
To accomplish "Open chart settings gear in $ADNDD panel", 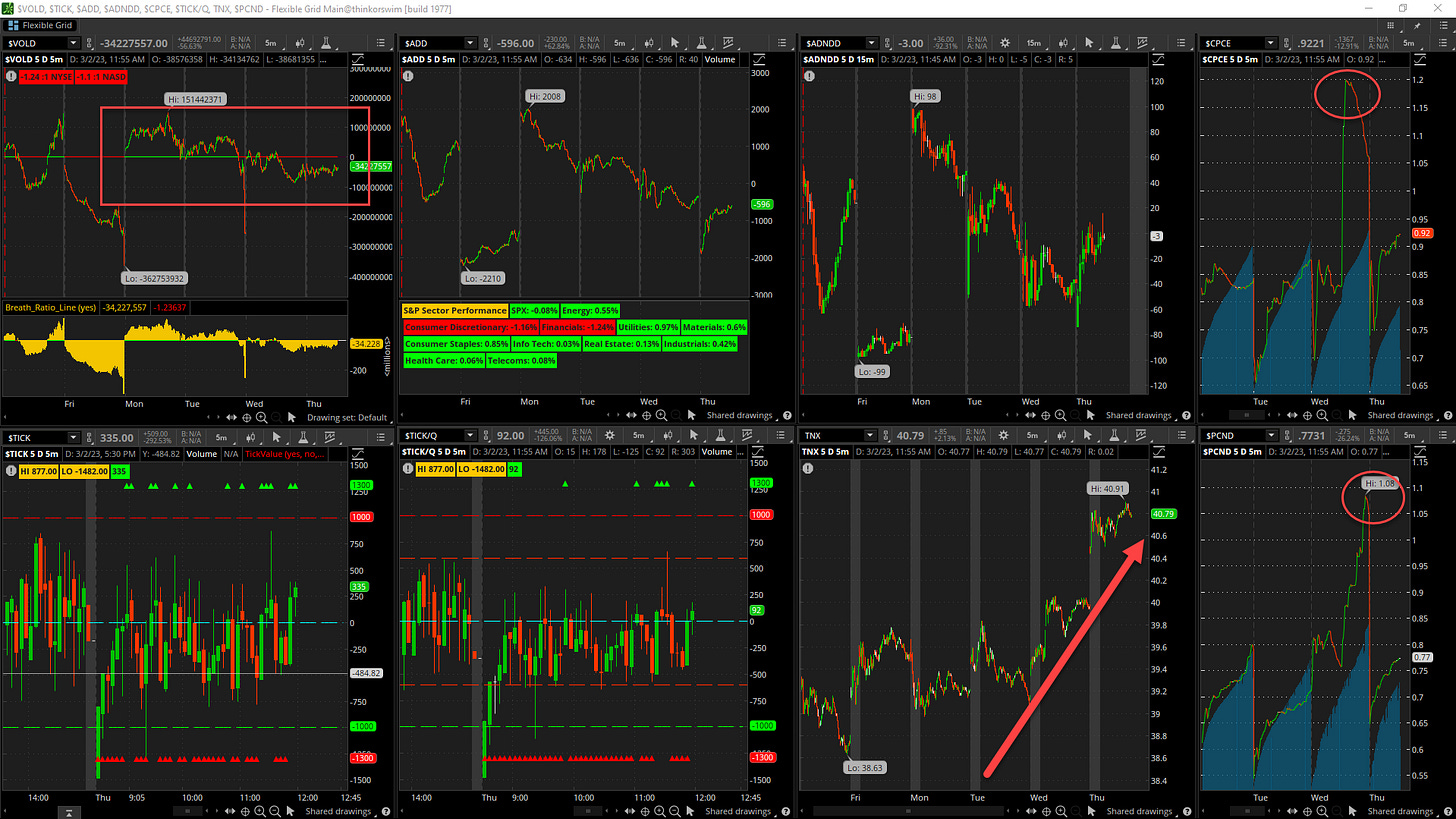I will coord(1004,43).
